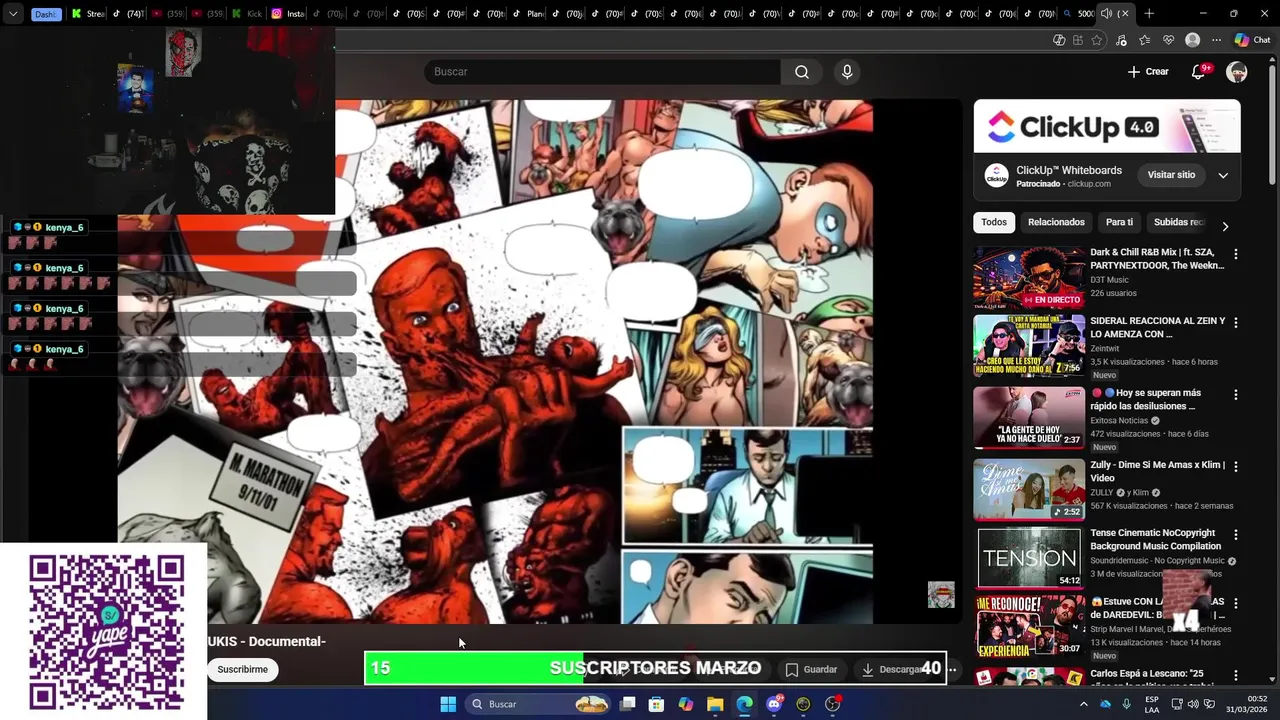The width and height of the screenshot is (1280, 720).
Task: Add this page to favorites star
Action: click(x=1097, y=40)
